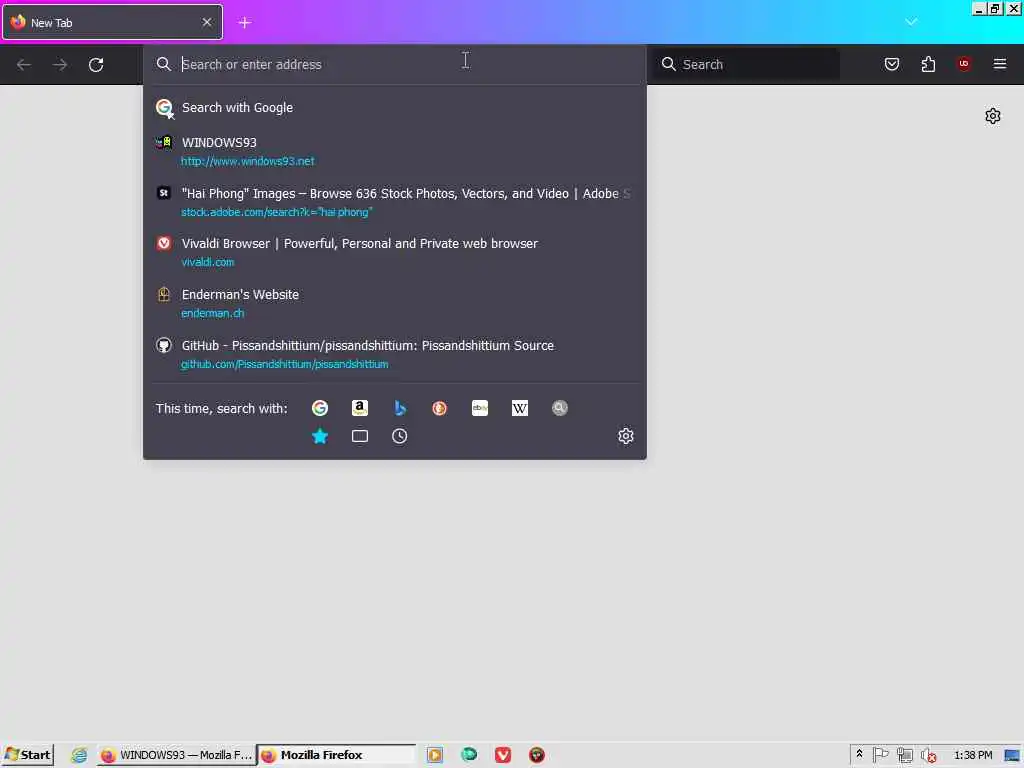Open the Enderman's Website suggestion

click(394, 304)
